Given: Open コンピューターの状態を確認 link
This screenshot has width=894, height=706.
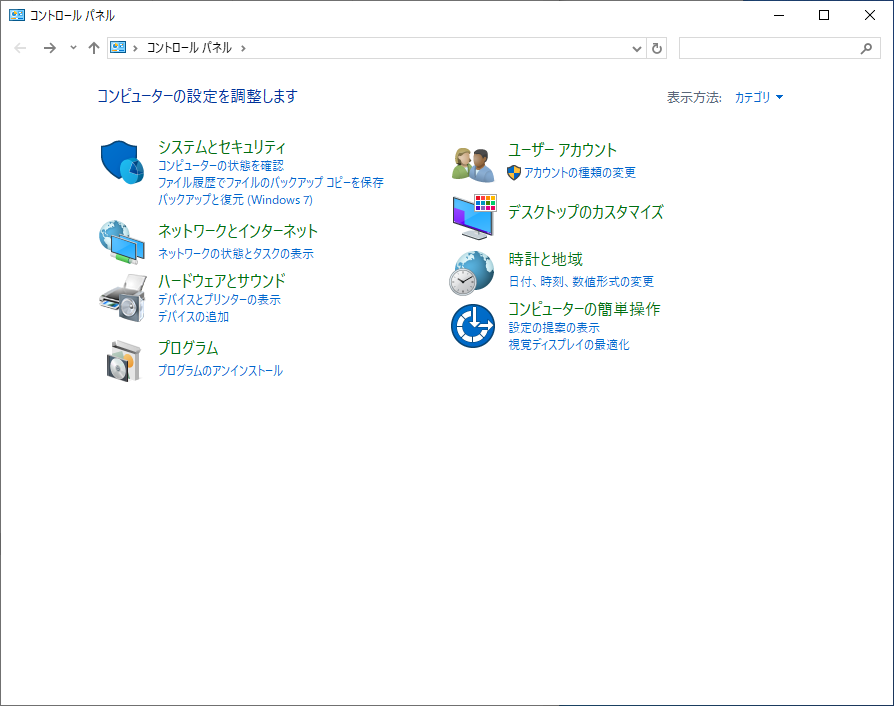Looking at the screenshot, I should click(221, 165).
